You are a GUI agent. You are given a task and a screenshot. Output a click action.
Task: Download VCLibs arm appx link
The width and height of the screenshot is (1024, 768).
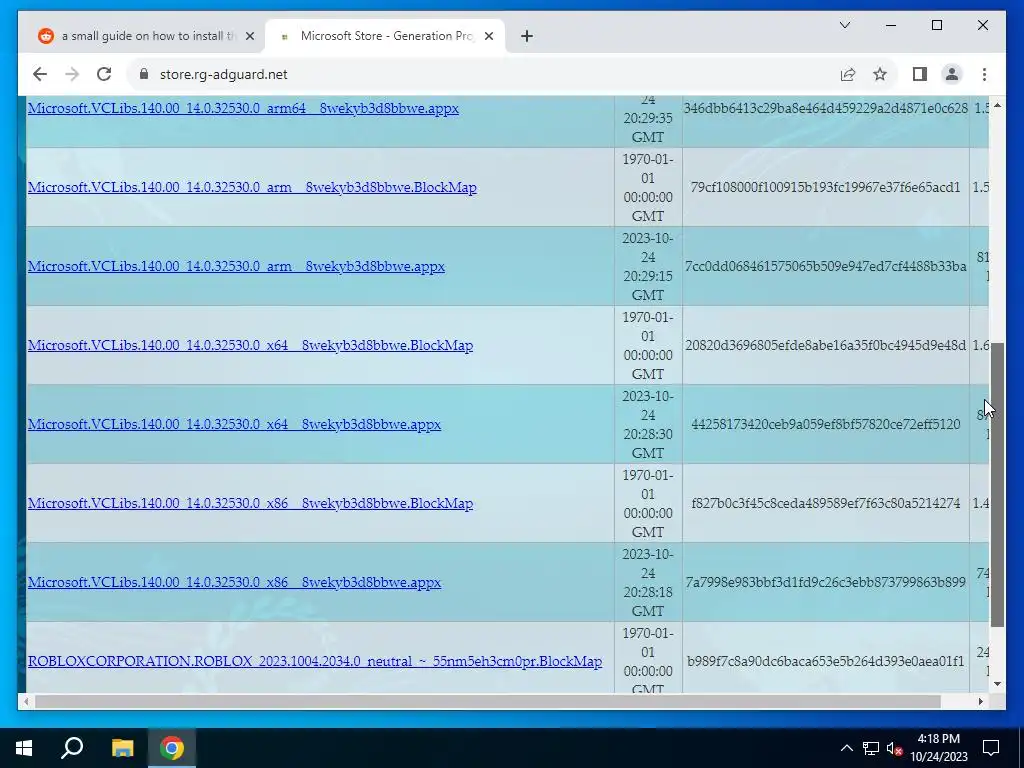(236, 266)
